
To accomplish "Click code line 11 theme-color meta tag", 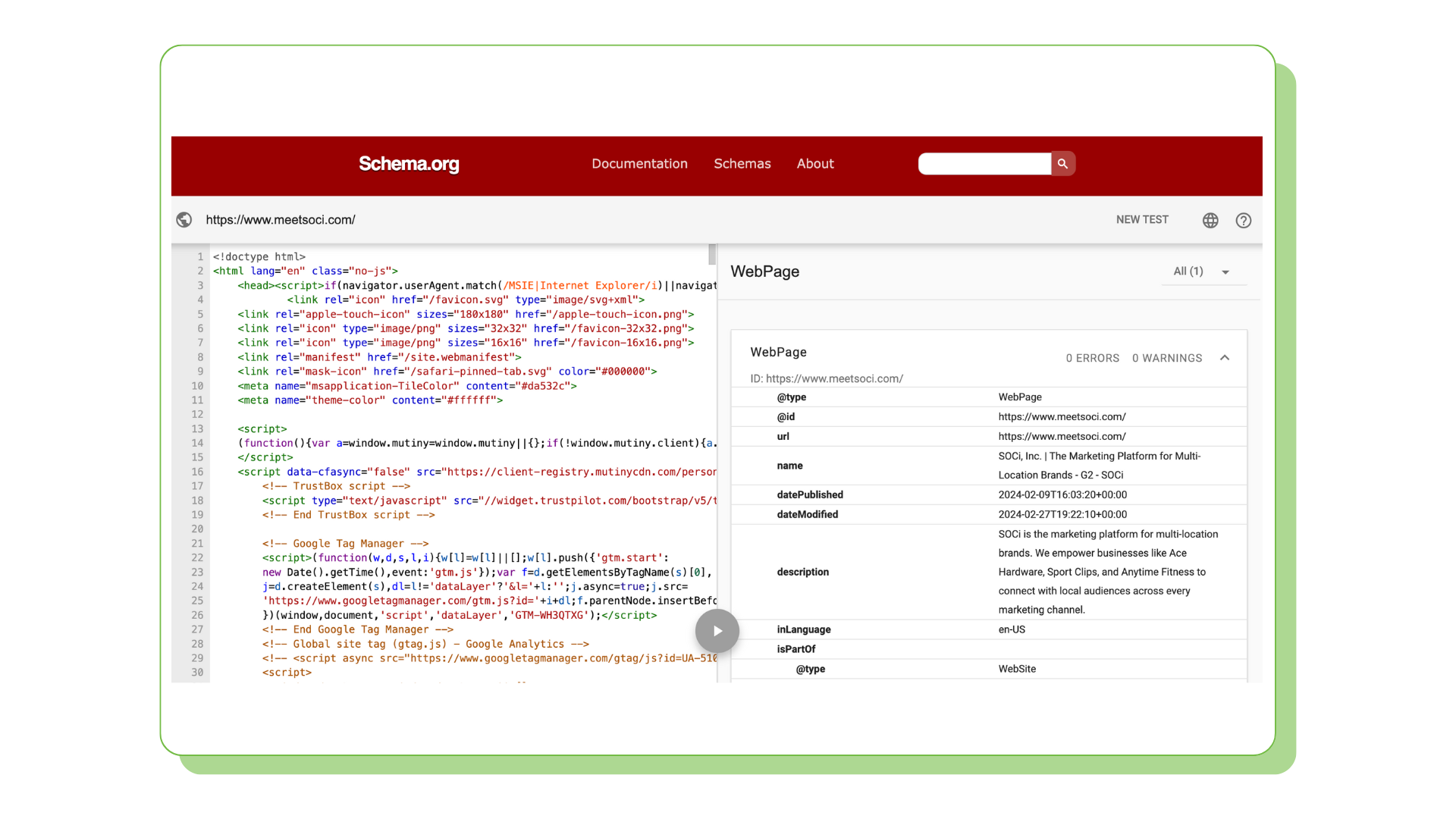I will coord(370,400).
